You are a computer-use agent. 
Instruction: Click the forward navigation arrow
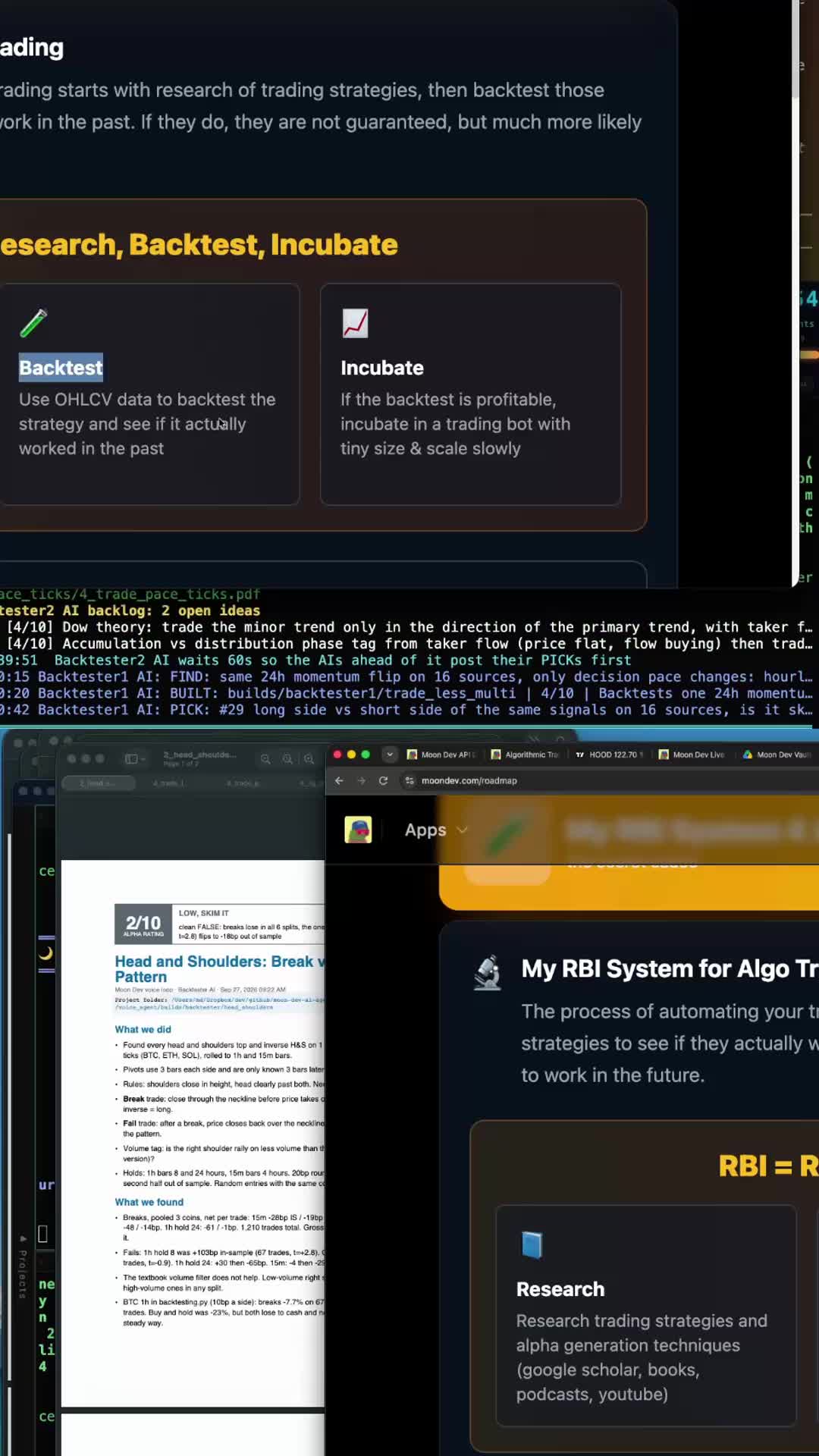(x=361, y=780)
